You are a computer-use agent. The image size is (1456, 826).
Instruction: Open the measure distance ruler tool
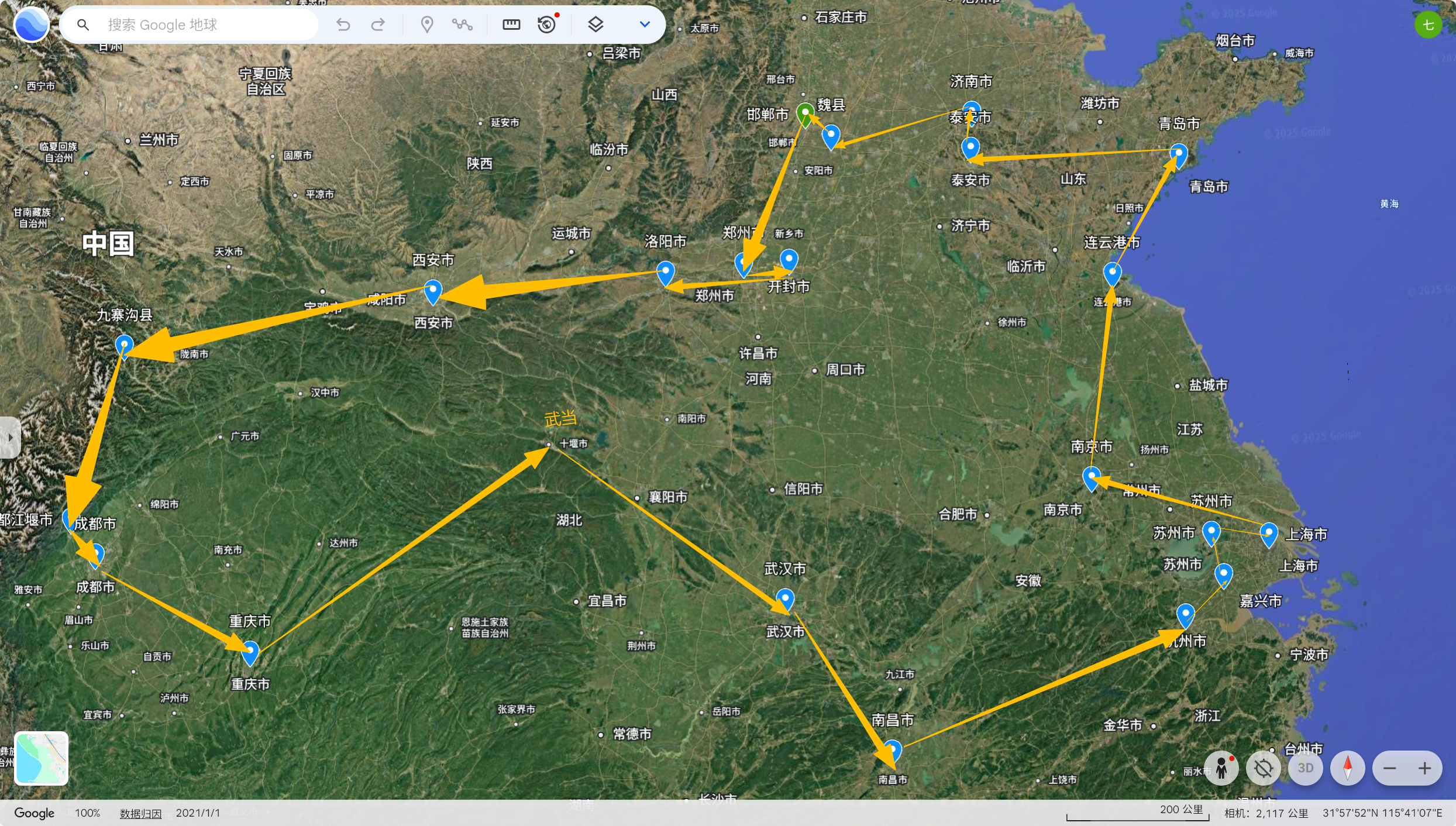click(x=511, y=25)
